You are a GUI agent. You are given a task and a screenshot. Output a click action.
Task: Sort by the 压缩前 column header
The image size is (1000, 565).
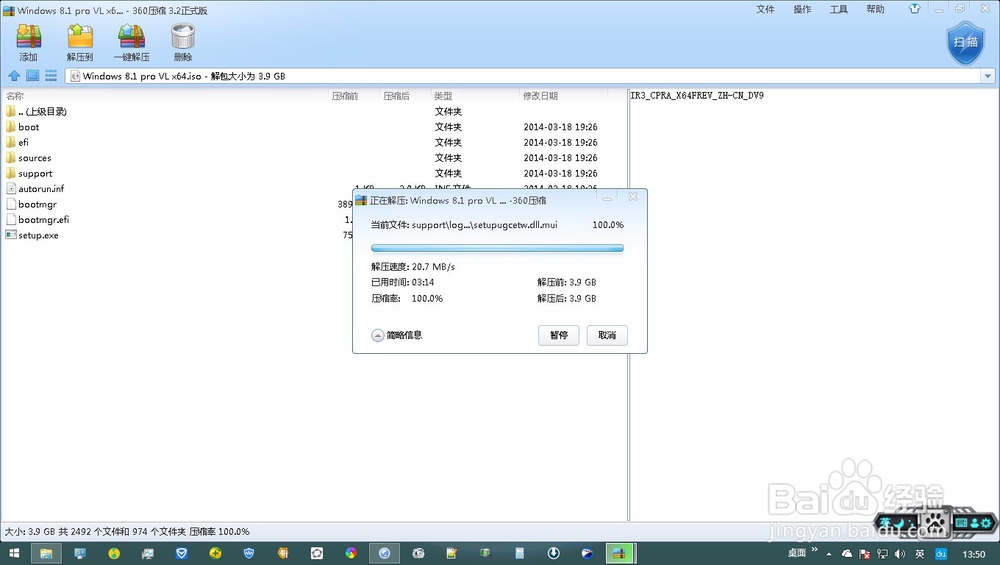click(345, 96)
